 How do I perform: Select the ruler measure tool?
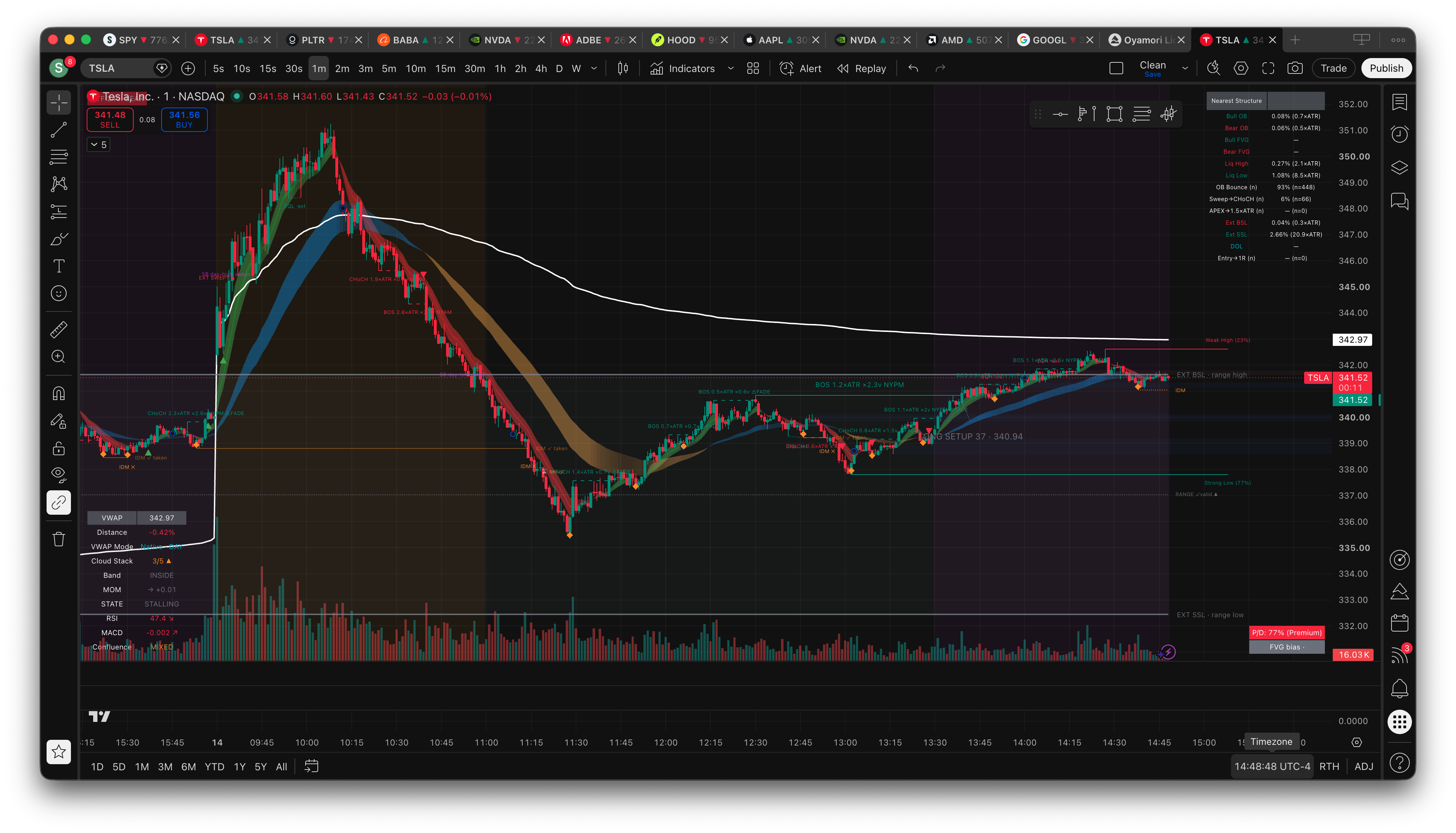(59, 329)
